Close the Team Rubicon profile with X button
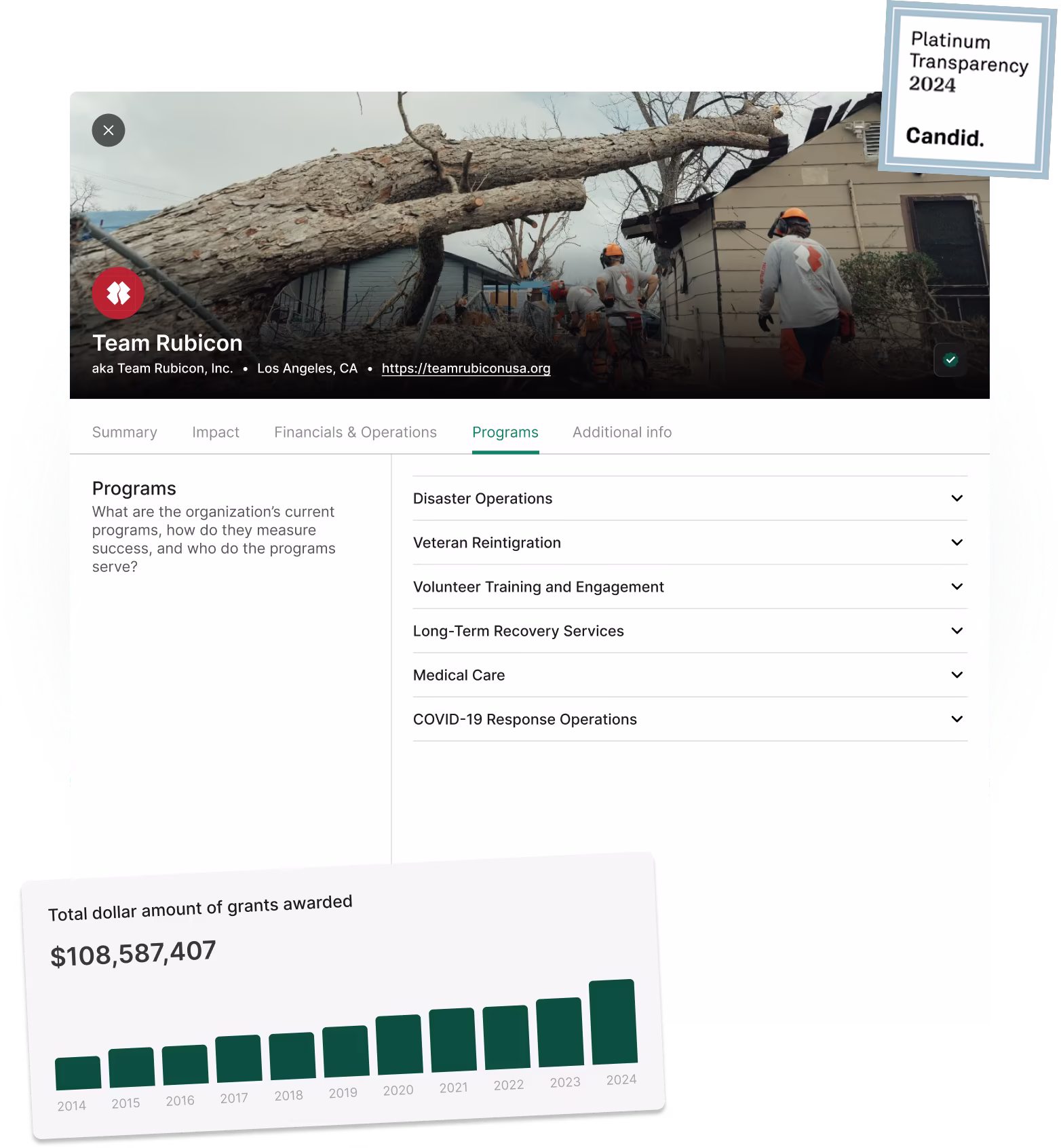This screenshot has width=1061, height=1148. pos(109,130)
